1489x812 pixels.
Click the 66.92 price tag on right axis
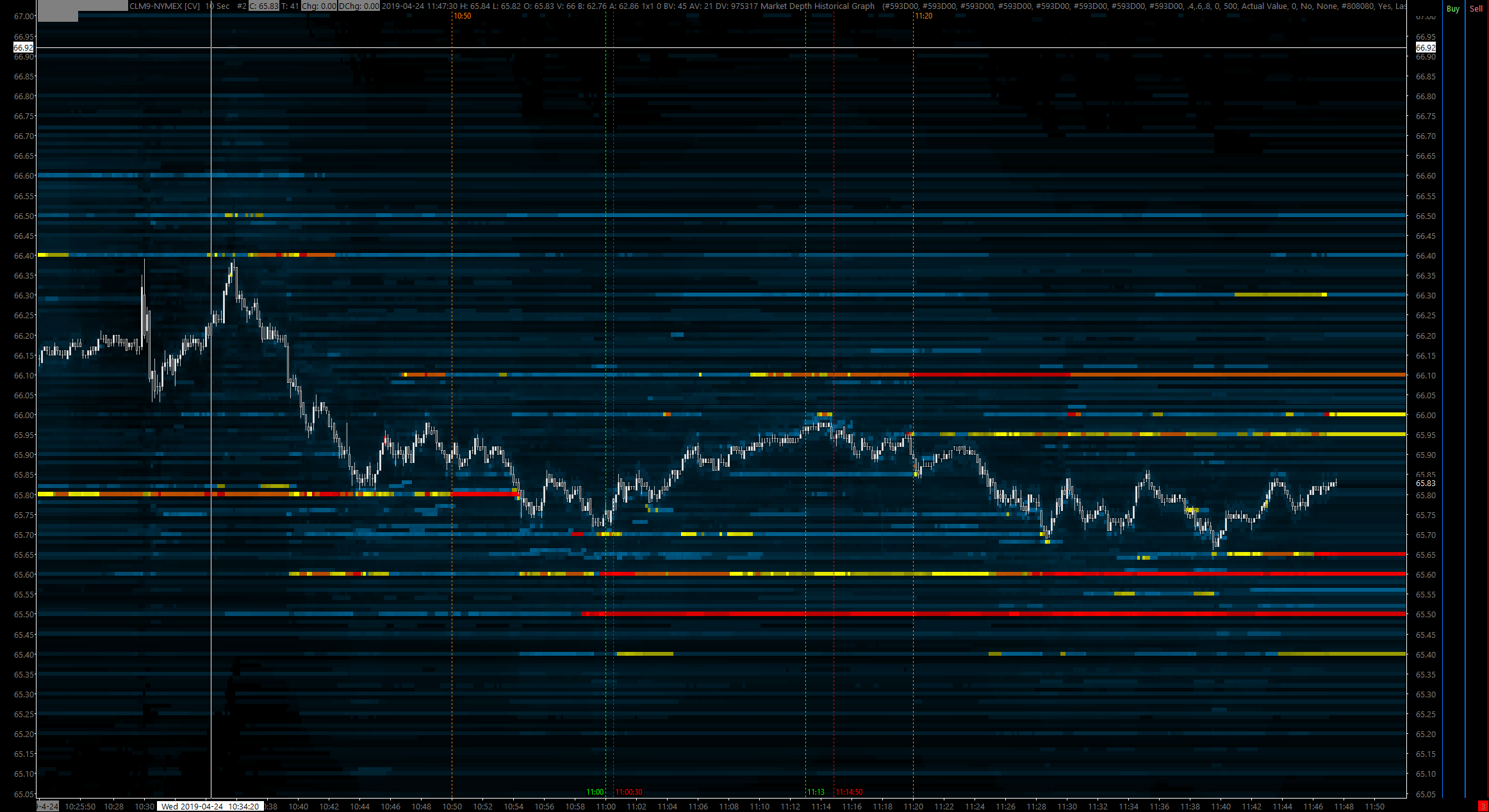pyautogui.click(x=1426, y=47)
